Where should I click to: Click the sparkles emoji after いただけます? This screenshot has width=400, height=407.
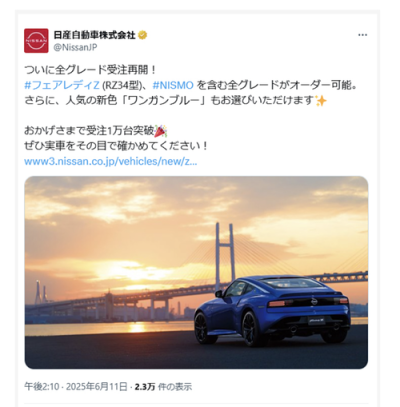pos(321,100)
